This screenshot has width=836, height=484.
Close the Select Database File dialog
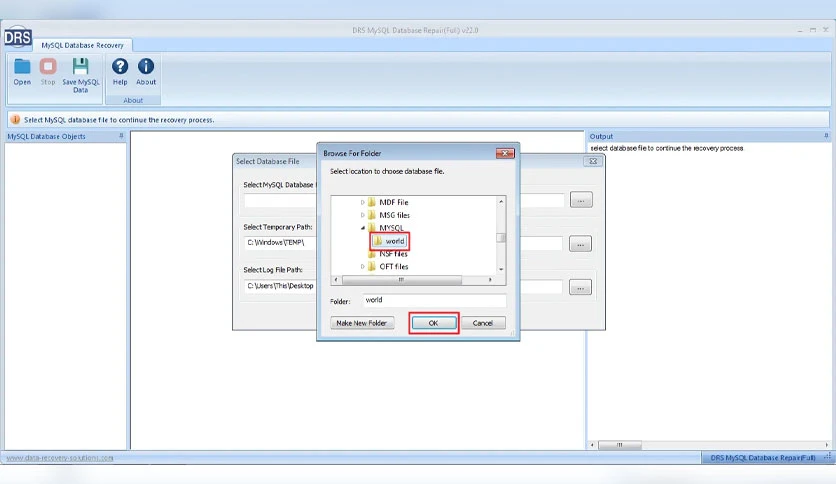(x=593, y=161)
